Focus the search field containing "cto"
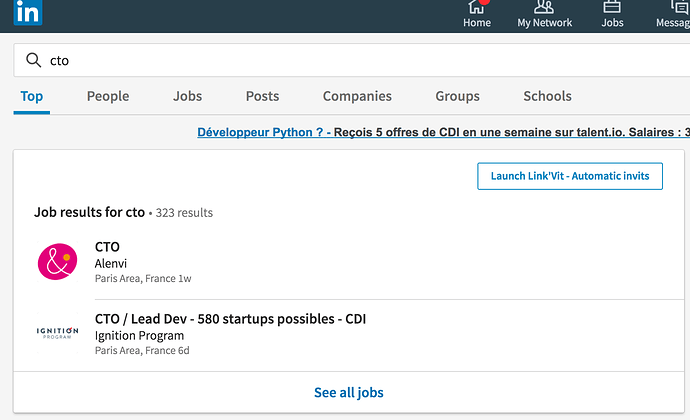 coord(350,60)
